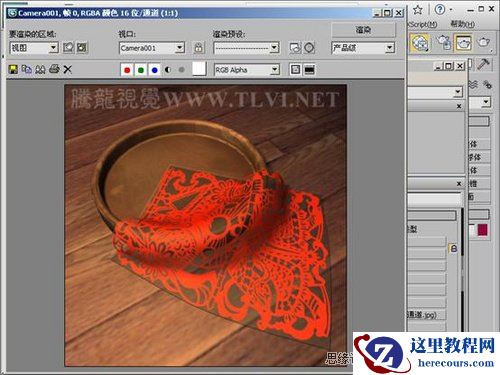Clear the rendered frame with X icon

tap(68, 69)
